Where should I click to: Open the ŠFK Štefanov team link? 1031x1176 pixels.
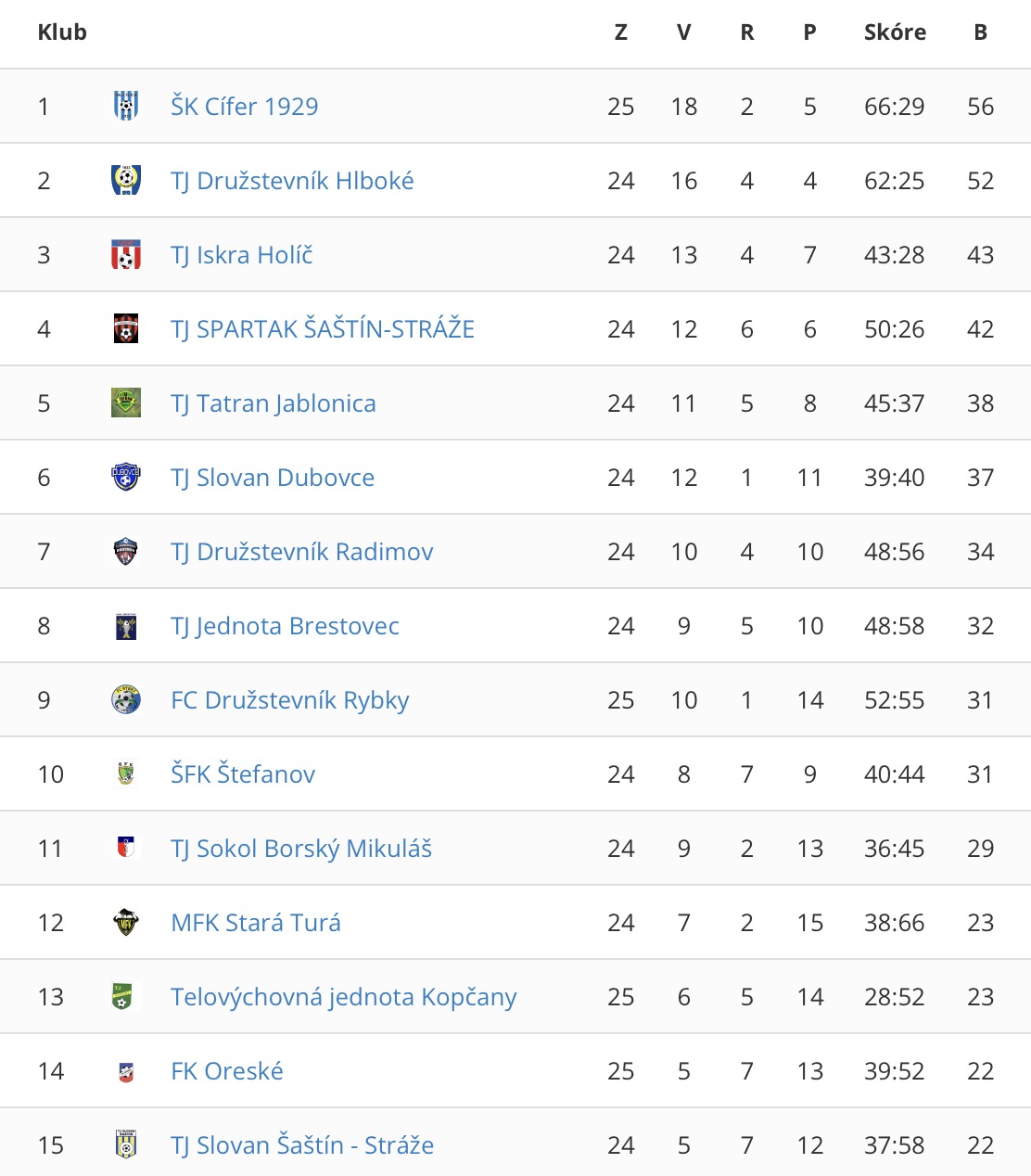[243, 774]
